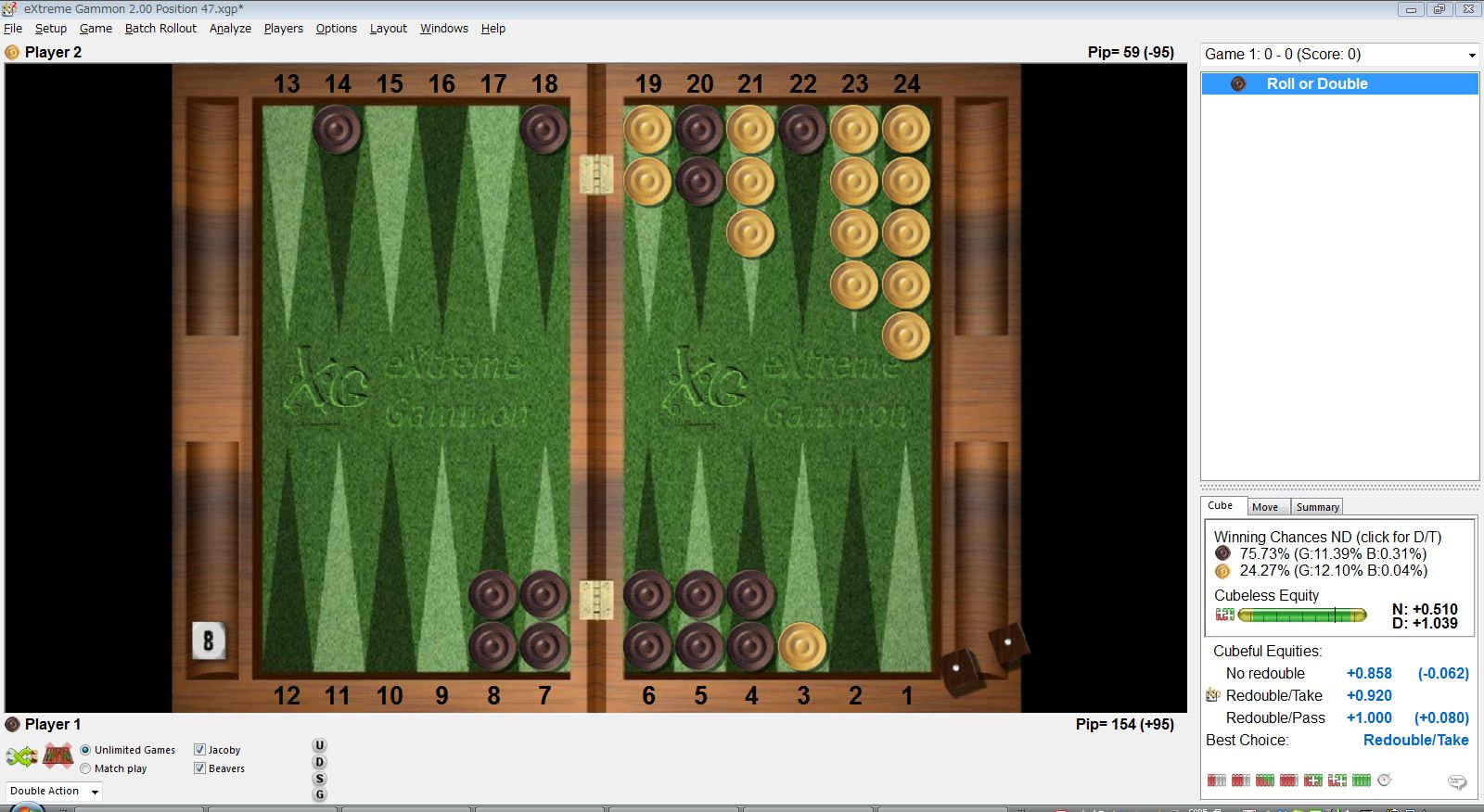Image resolution: width=1484 pixels, height=812 pixels.
Task: Open the Setup menu
Action: pos(51,29)
